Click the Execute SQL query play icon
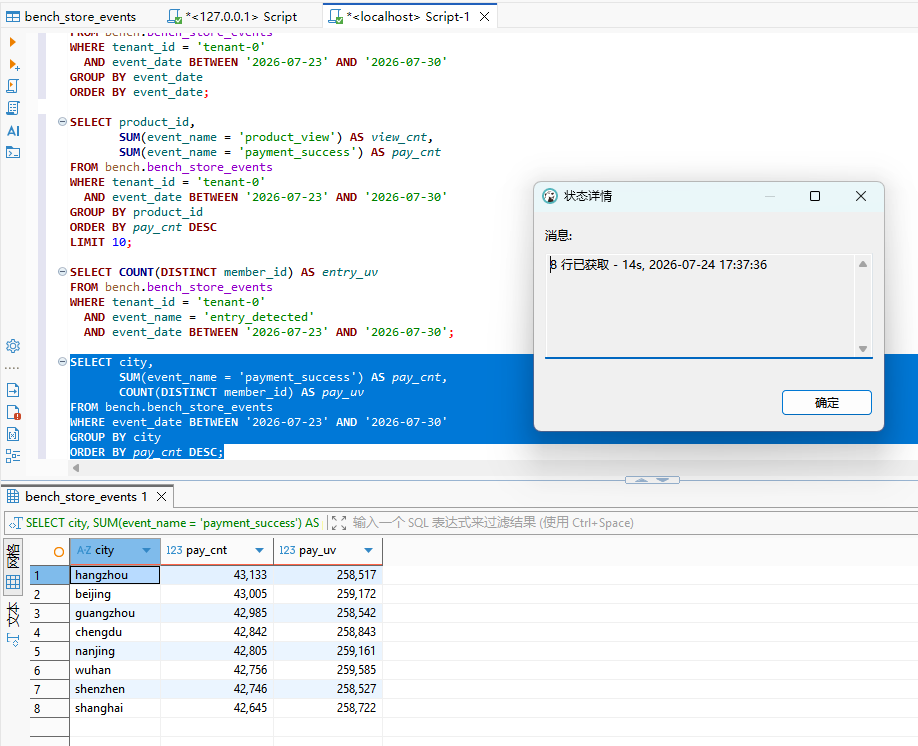Image resolution: width=918 pixels, height=746 pixels. point(12,42)
